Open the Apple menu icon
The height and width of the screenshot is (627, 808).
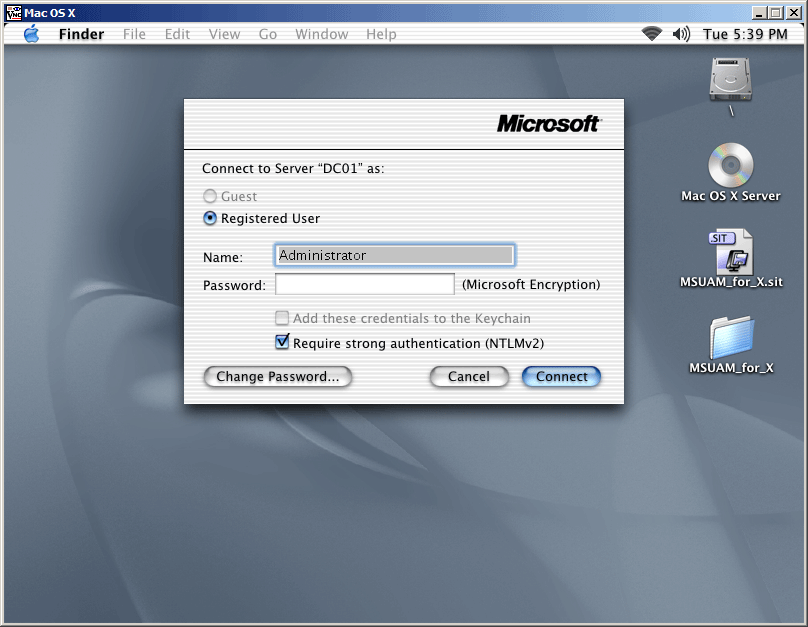(x=31, y=34)
